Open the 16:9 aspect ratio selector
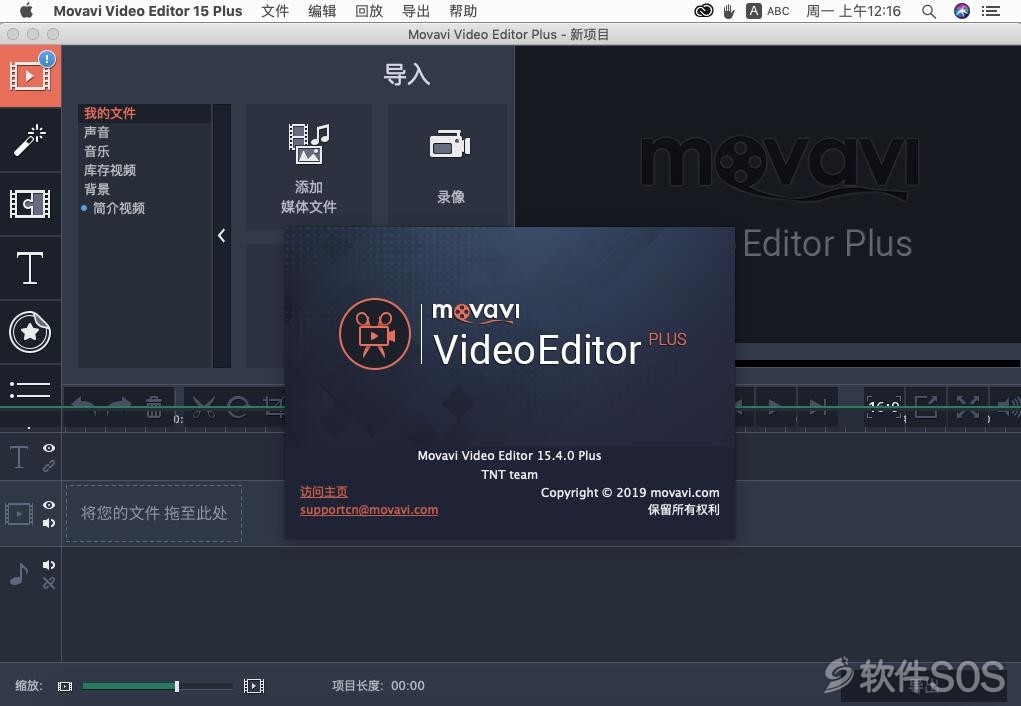 click(x=884, y=407)
